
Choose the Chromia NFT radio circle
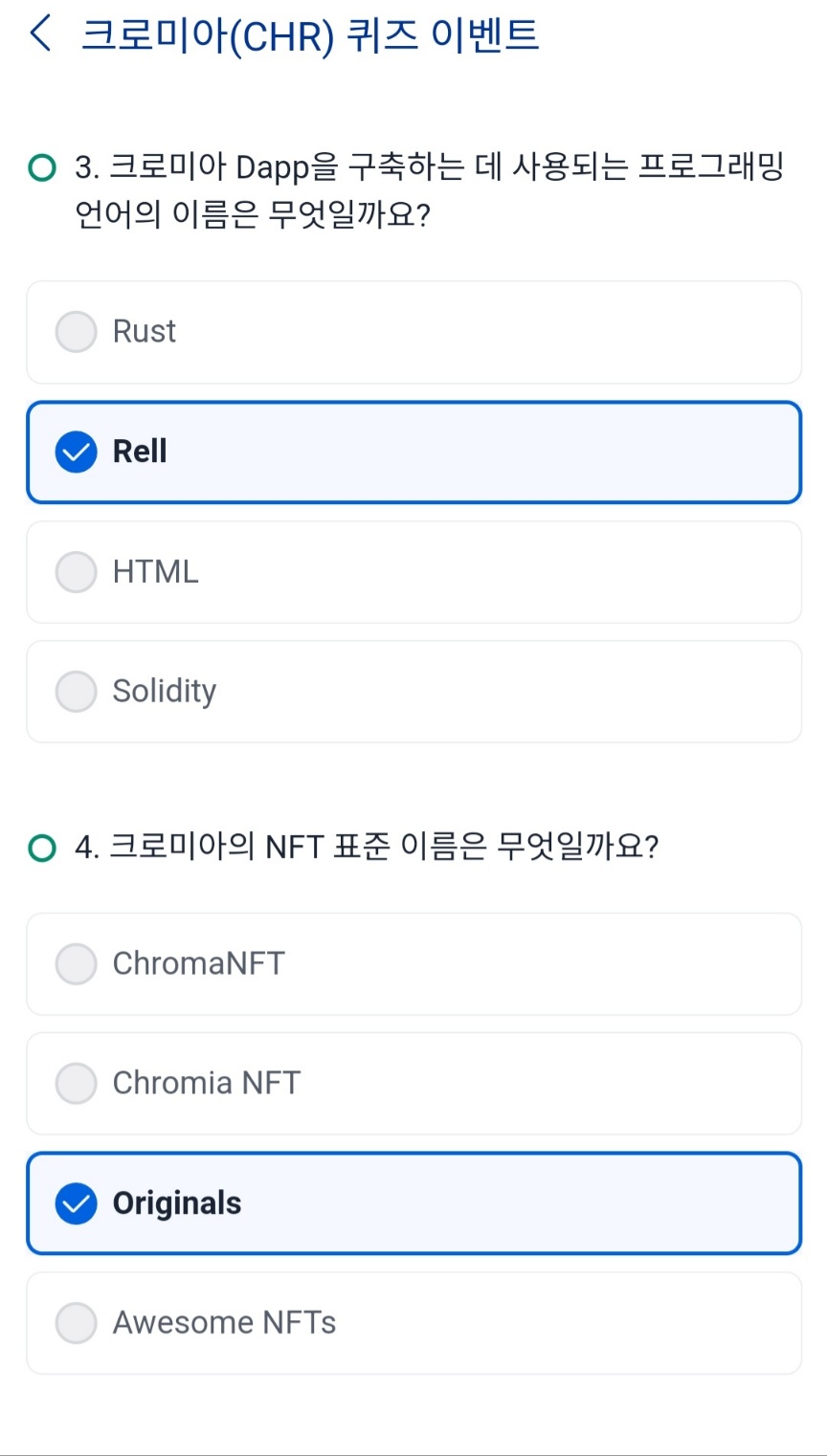pos(77,1084)
